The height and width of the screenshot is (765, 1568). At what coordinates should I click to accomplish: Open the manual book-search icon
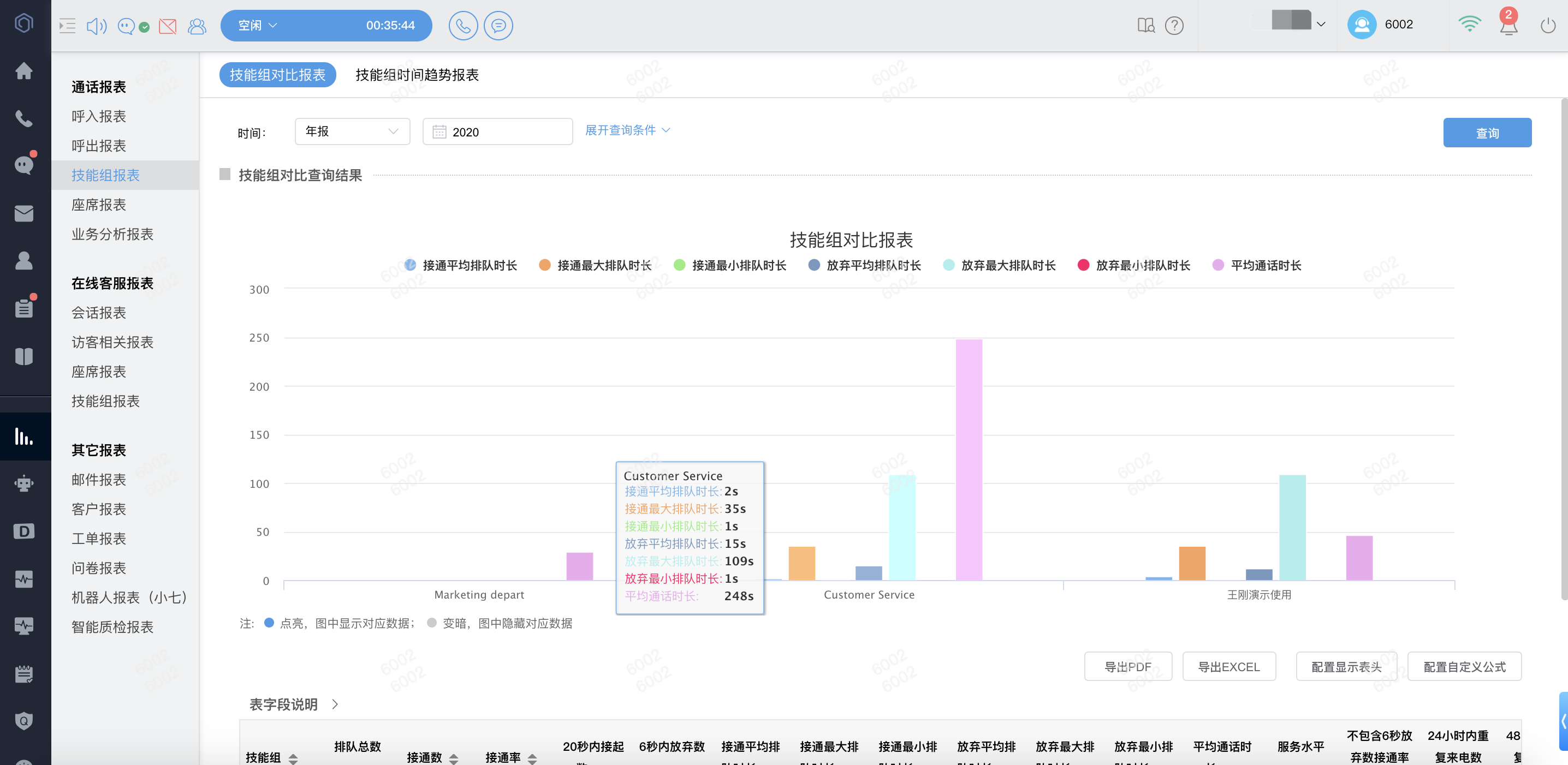(1145, 25)
